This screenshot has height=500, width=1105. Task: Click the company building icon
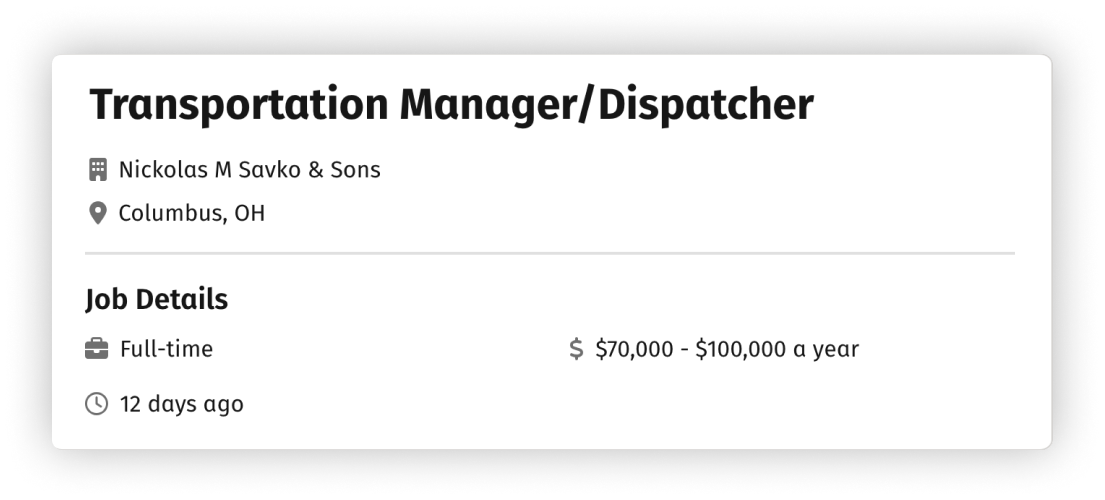[97, 170]
